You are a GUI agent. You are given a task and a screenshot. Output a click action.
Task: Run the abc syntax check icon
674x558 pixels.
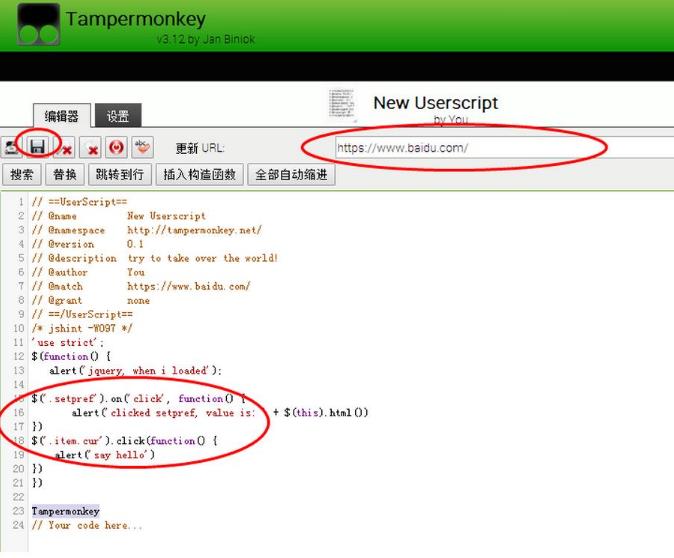(x=142, y=147)
